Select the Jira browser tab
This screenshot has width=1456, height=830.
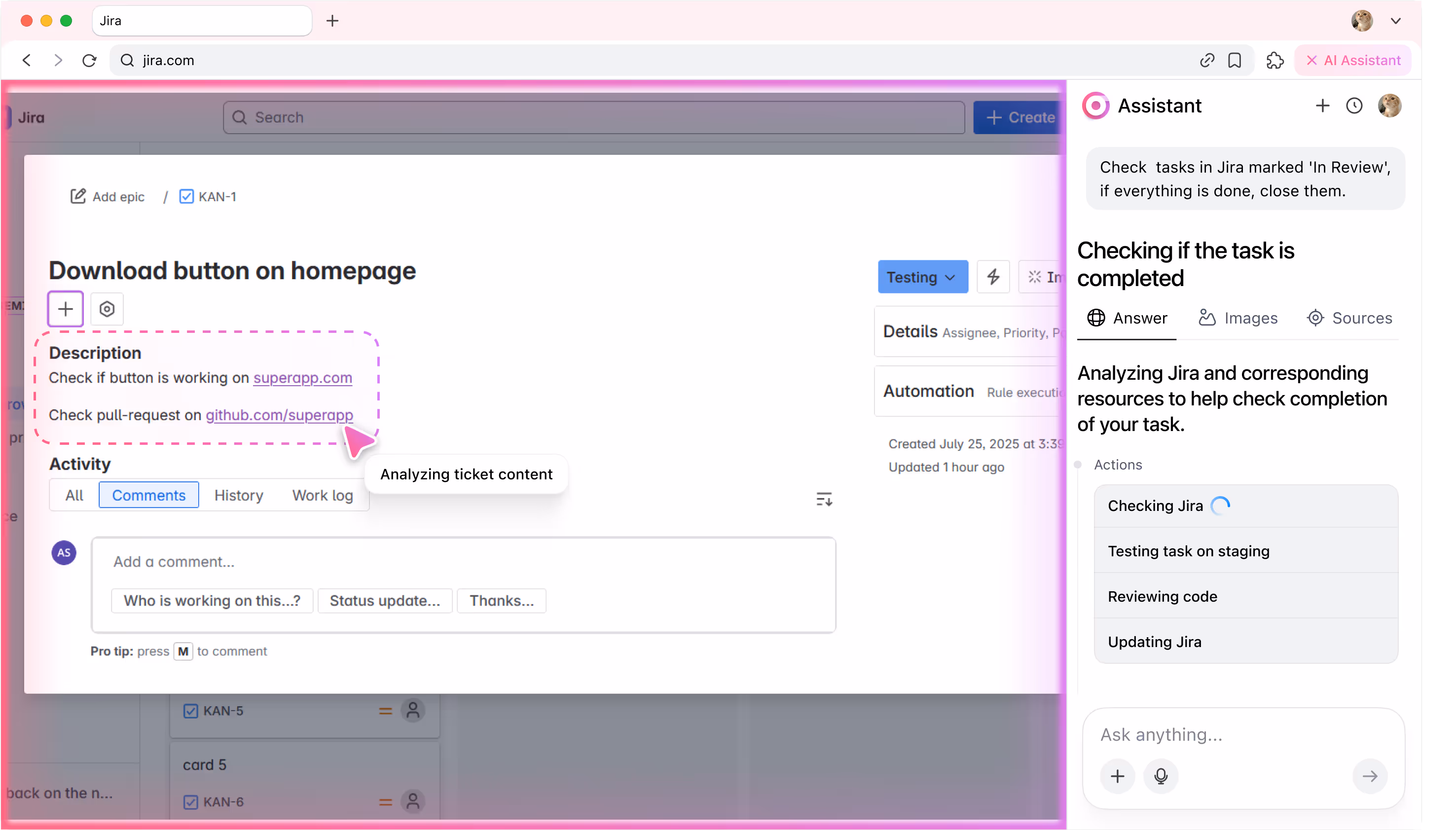[202, 21]
